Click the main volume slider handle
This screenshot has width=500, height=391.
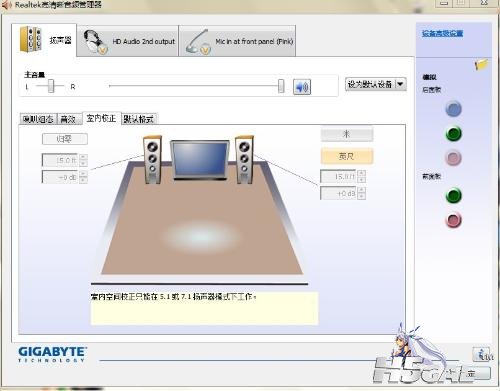point(281,86)
